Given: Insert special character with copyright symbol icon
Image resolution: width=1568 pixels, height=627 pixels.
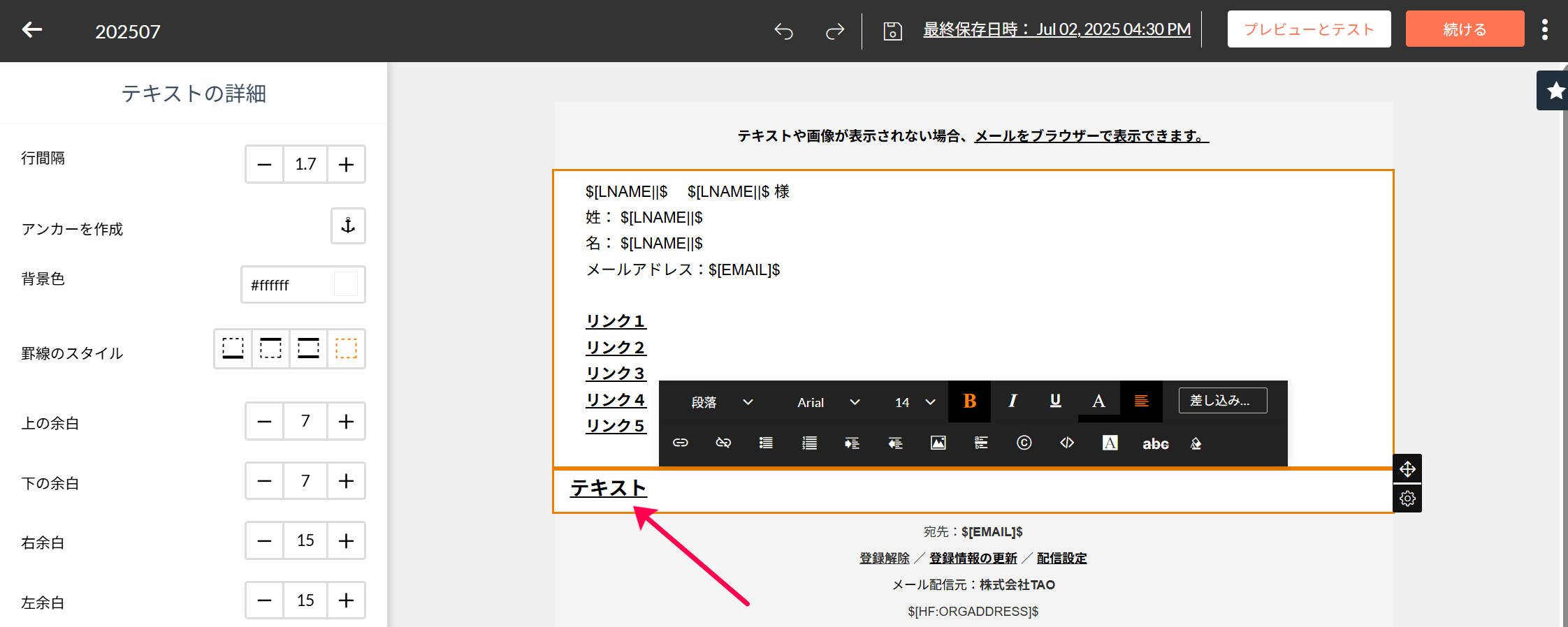Looking at the screenshot, I should click(x=1024, y=443).
